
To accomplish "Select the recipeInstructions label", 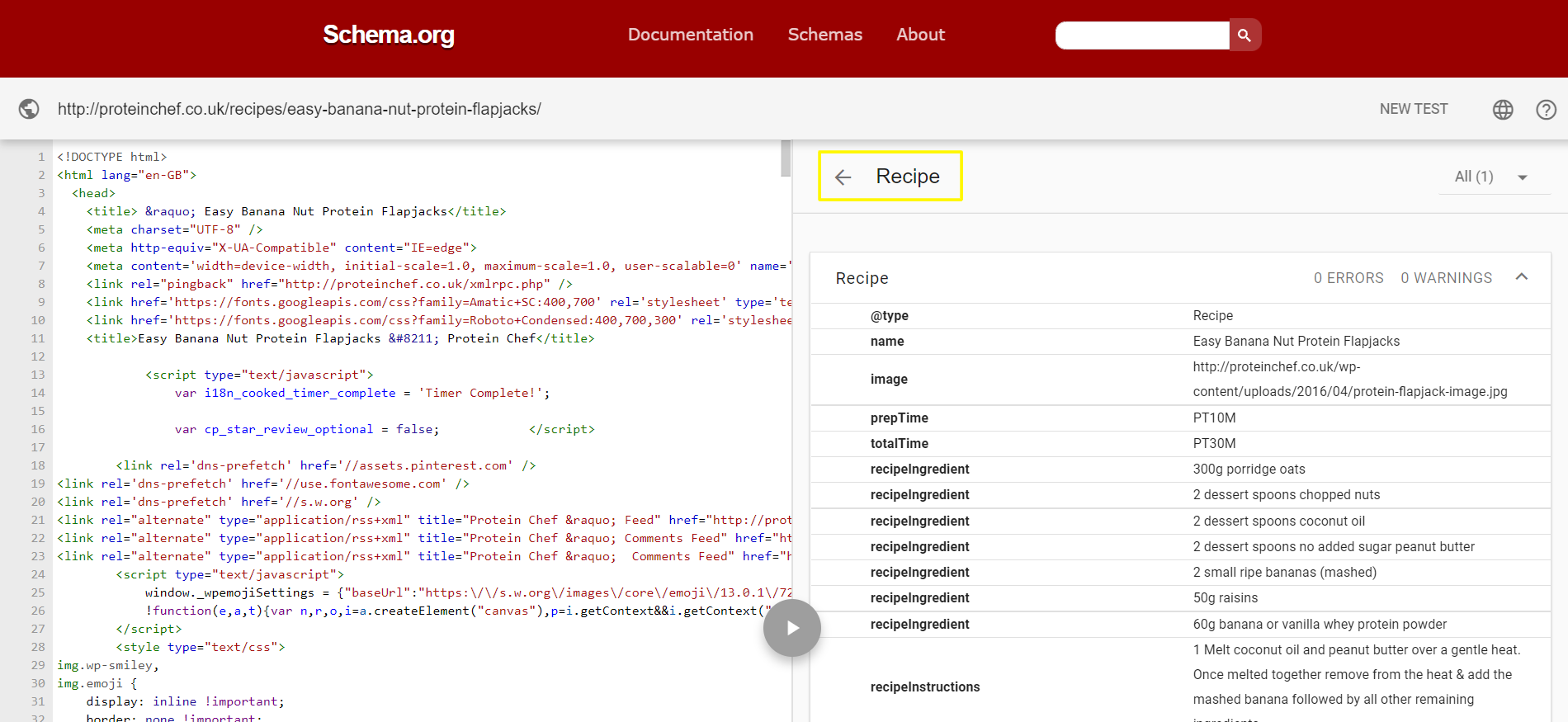I will (x=925, y=687).
